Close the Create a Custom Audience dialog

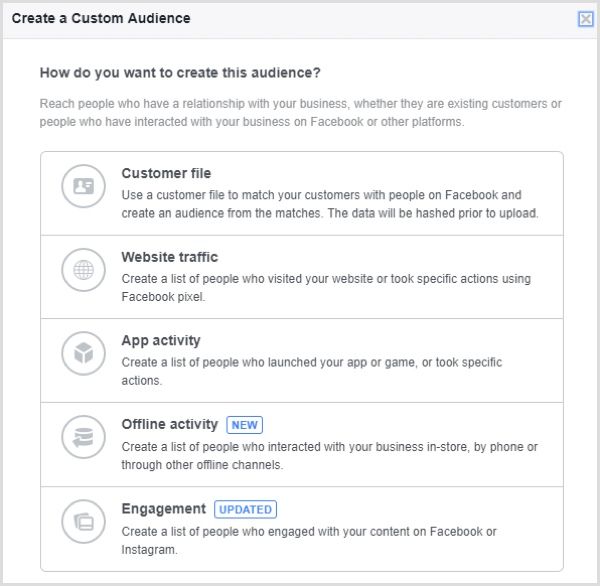click(585, 19)
